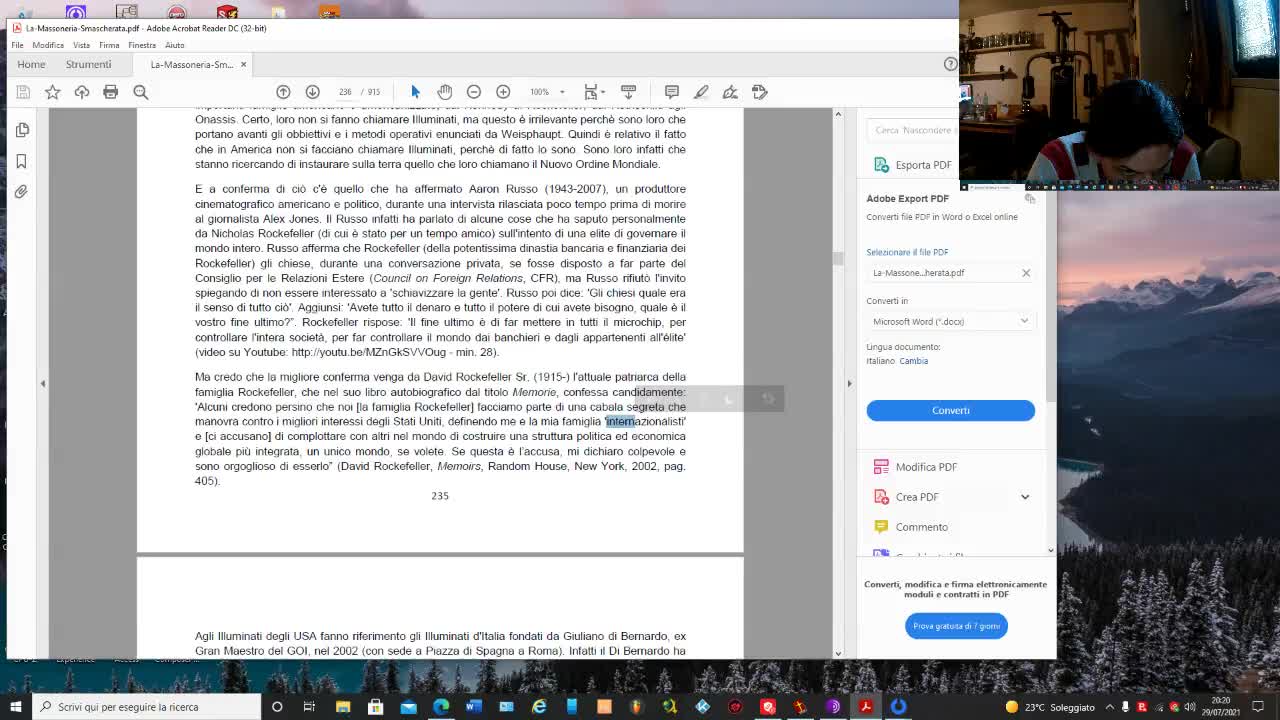Remove selected file La-Massone...herata.pdf
This screenshot has height=720, width=1280.
[x=1025, y=273]
